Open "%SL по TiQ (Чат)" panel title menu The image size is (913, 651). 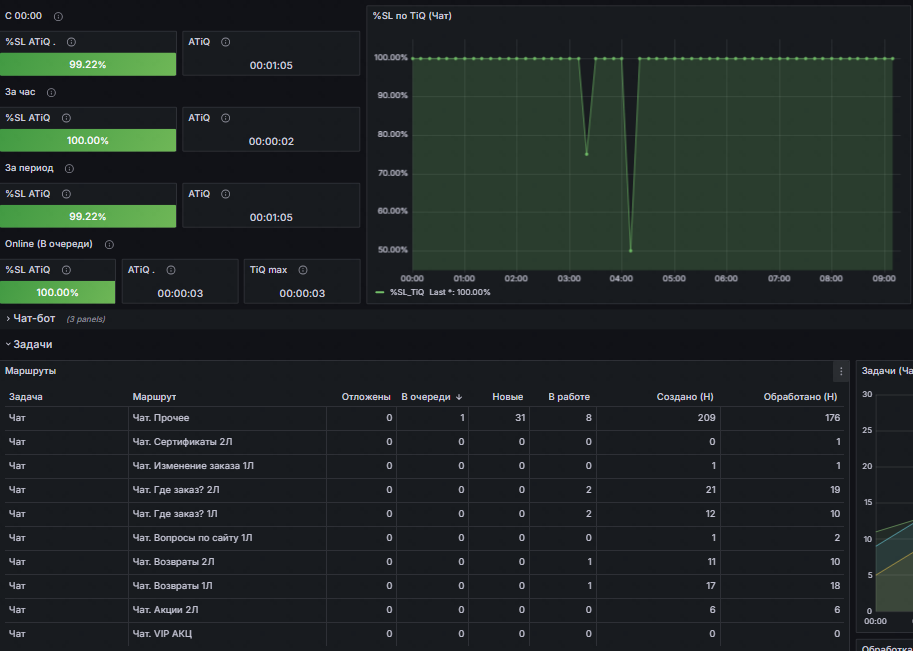coord(412,15)
